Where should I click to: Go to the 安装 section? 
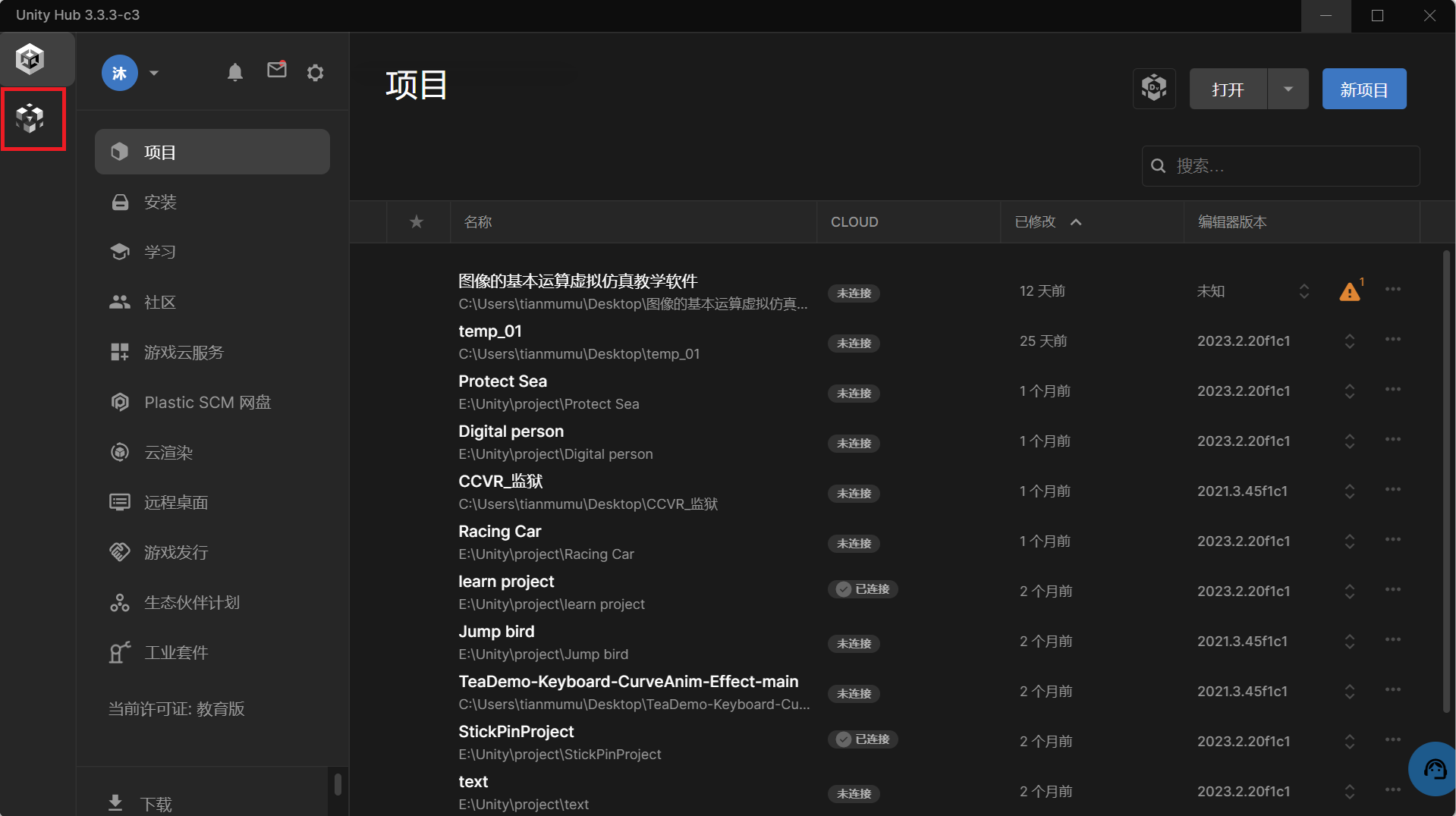(x=212, y=202)
